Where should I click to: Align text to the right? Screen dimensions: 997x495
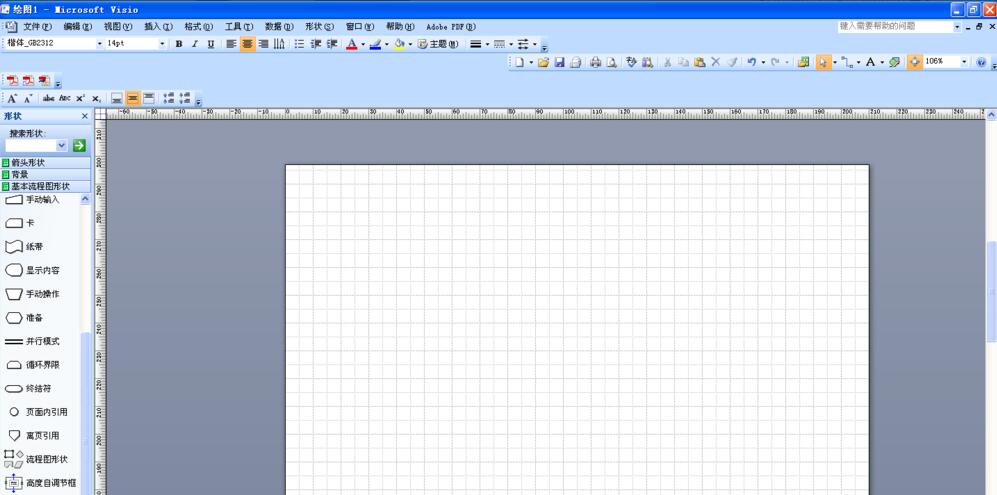point(263,45)
